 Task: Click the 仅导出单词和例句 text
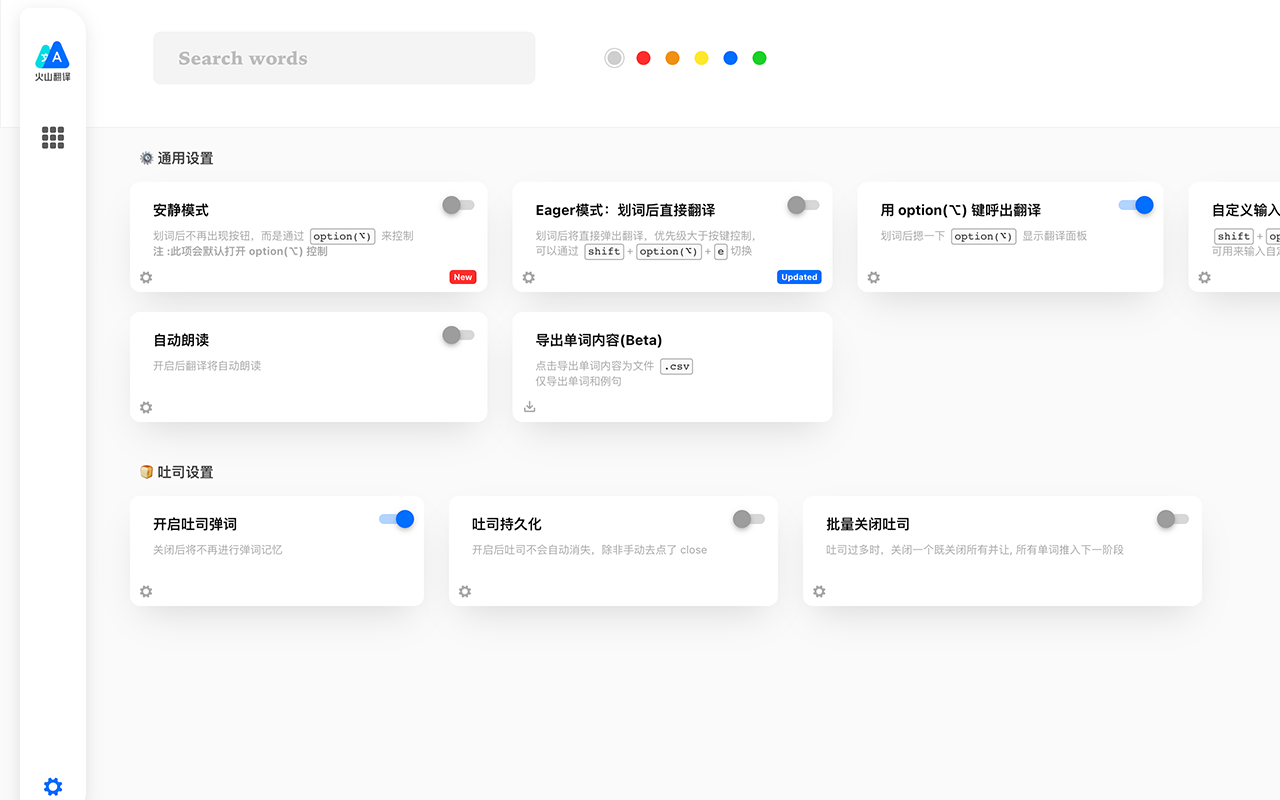579,381
